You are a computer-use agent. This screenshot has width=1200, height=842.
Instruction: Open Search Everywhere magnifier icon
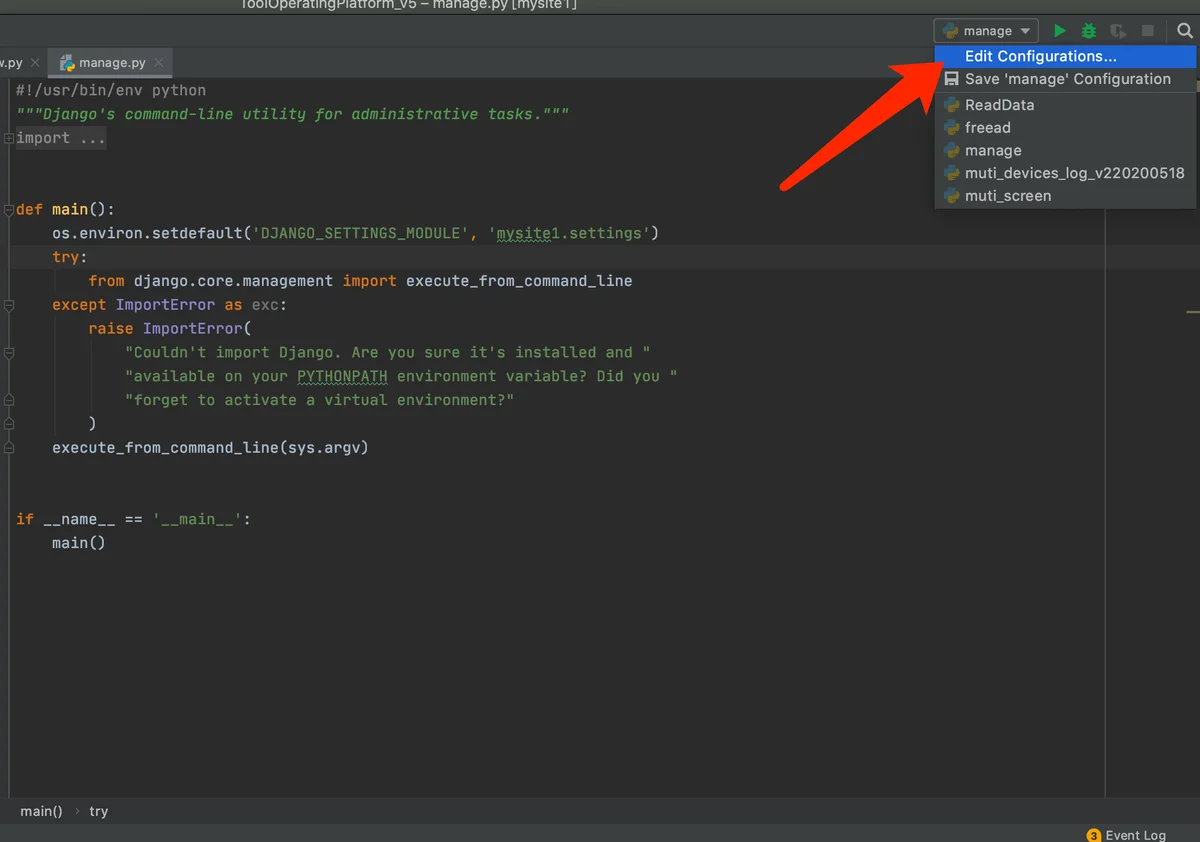(1185, 31)
